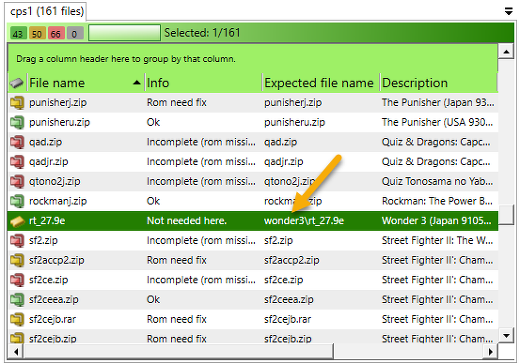Click yellow icon of punisherj.zip
The width and height of the screenshot is (520, 364).
[x=17, y=102]
